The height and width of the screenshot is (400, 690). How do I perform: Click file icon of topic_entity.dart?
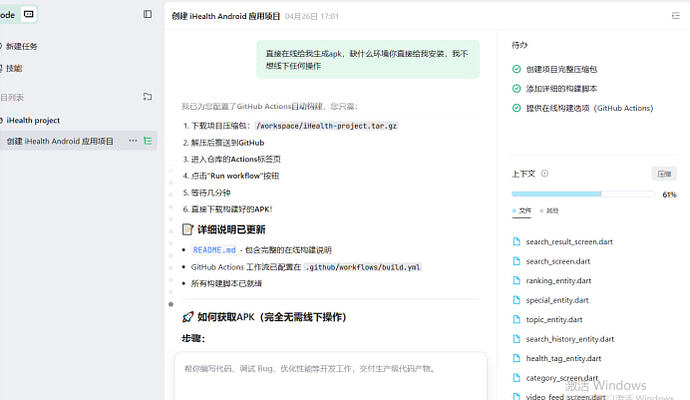coord(517,319)
